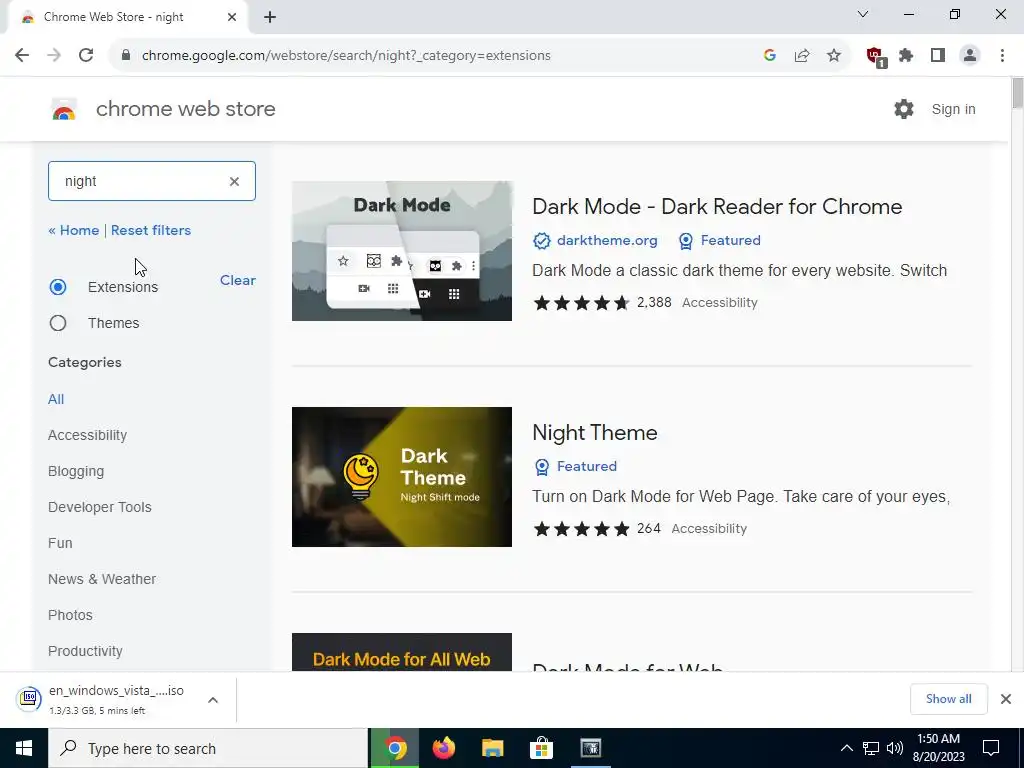Image resolution: width=1024 pixels, height=768 pixels.
Task: Click the Chrome Web Store rainbow logo
Action: 64,109
